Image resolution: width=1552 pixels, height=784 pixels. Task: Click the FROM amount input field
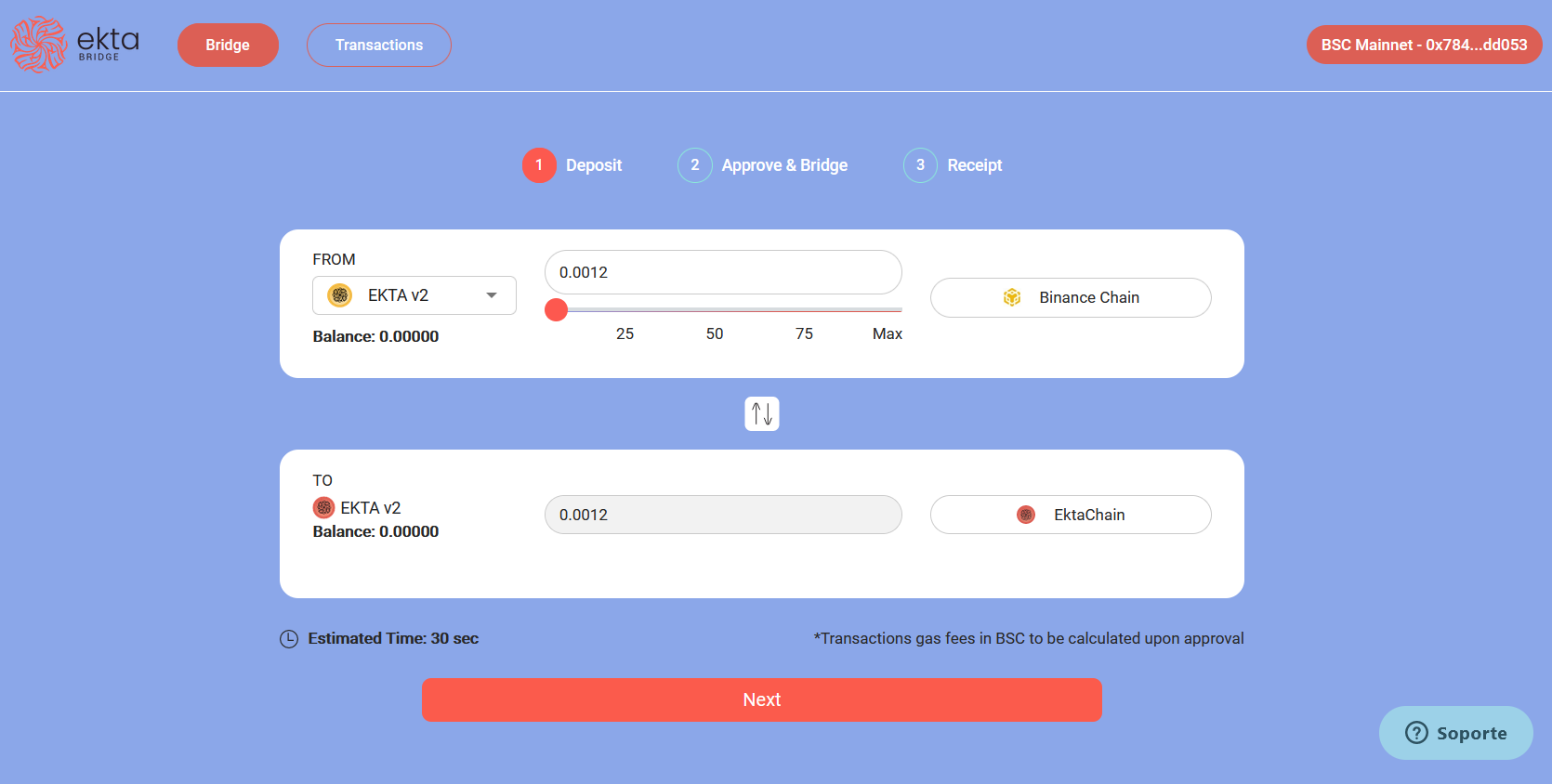[723, 272]
